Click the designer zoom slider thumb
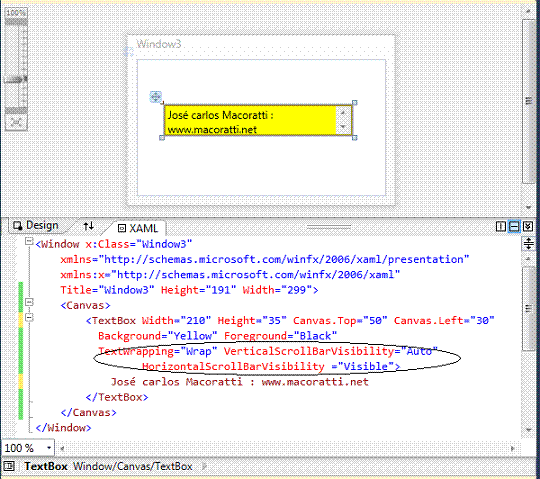The image size is (540, 479). pos(15,80)
